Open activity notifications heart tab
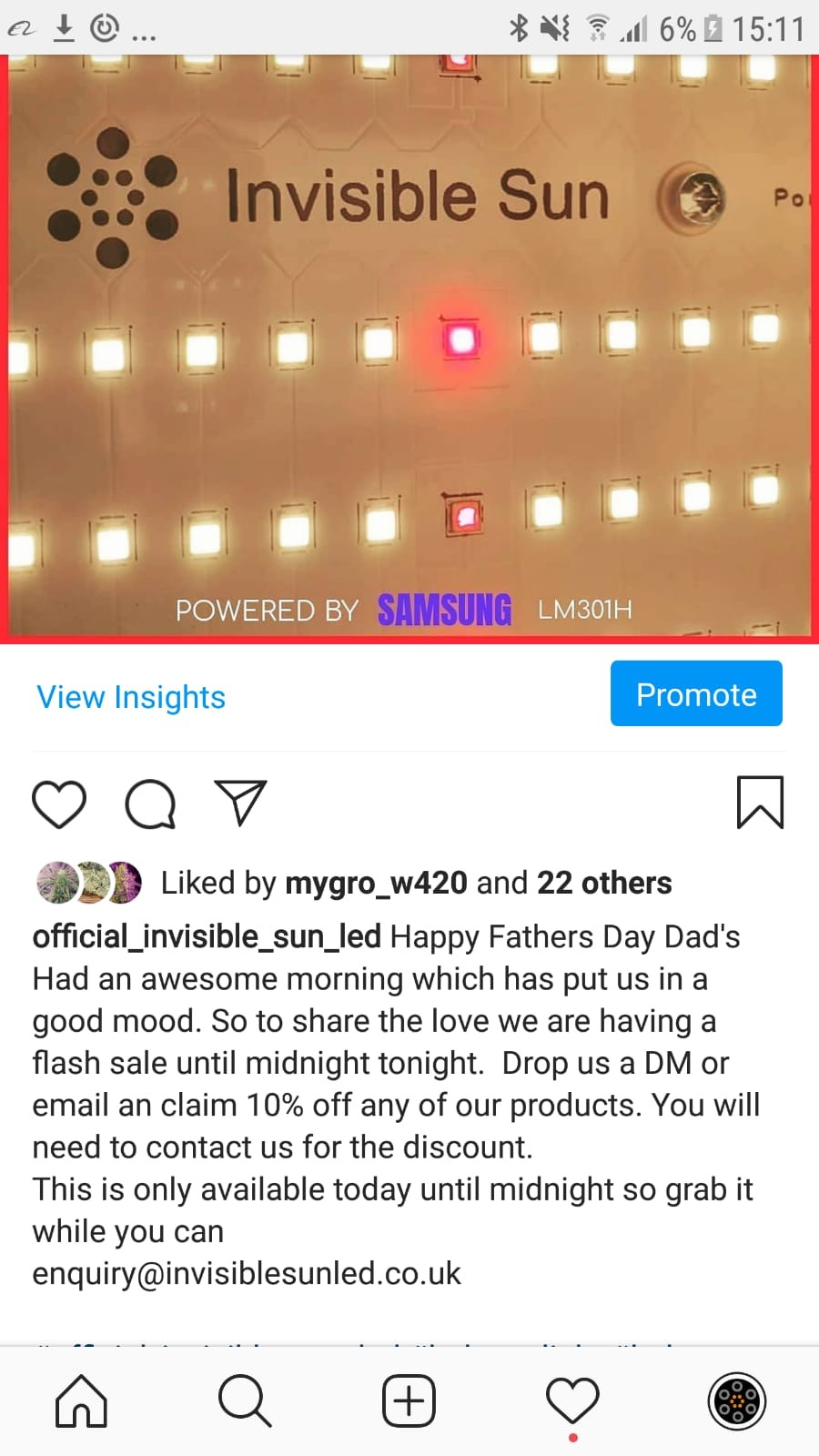 (x=572, y=1400)
